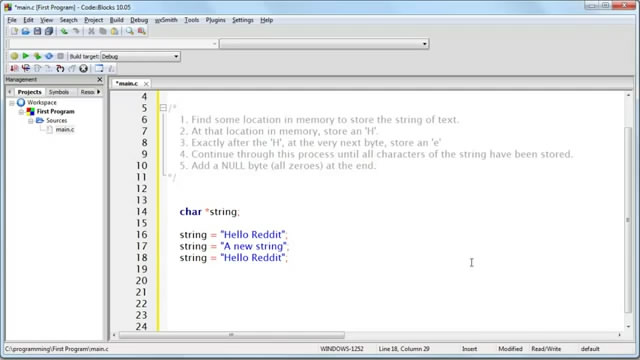The image size is (640, 360).
Task: Open the Build menu
Action: tap(117, 20)
